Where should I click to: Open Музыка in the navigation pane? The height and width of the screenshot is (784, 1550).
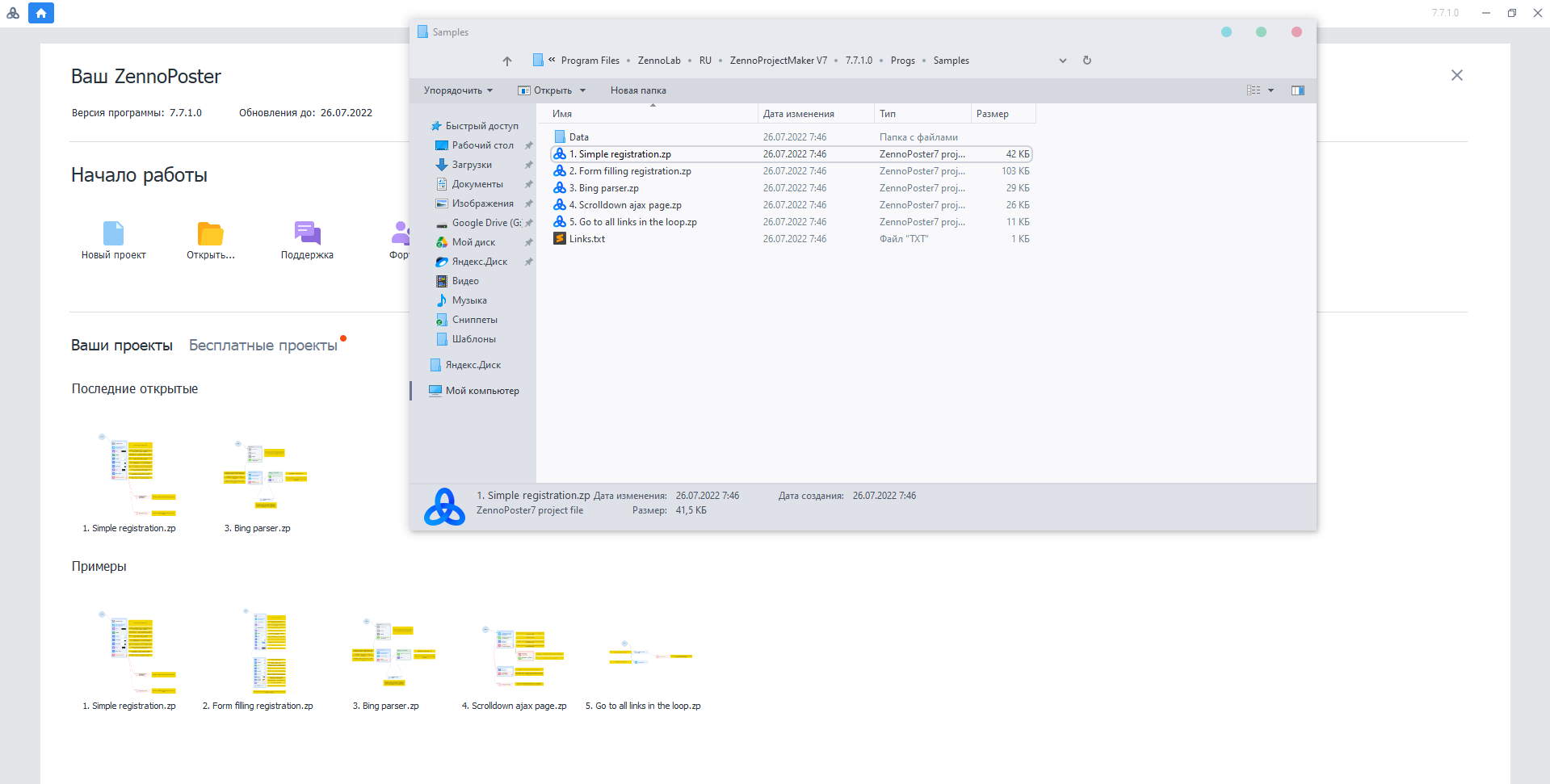pyautogui.click(x=469, y=300)
